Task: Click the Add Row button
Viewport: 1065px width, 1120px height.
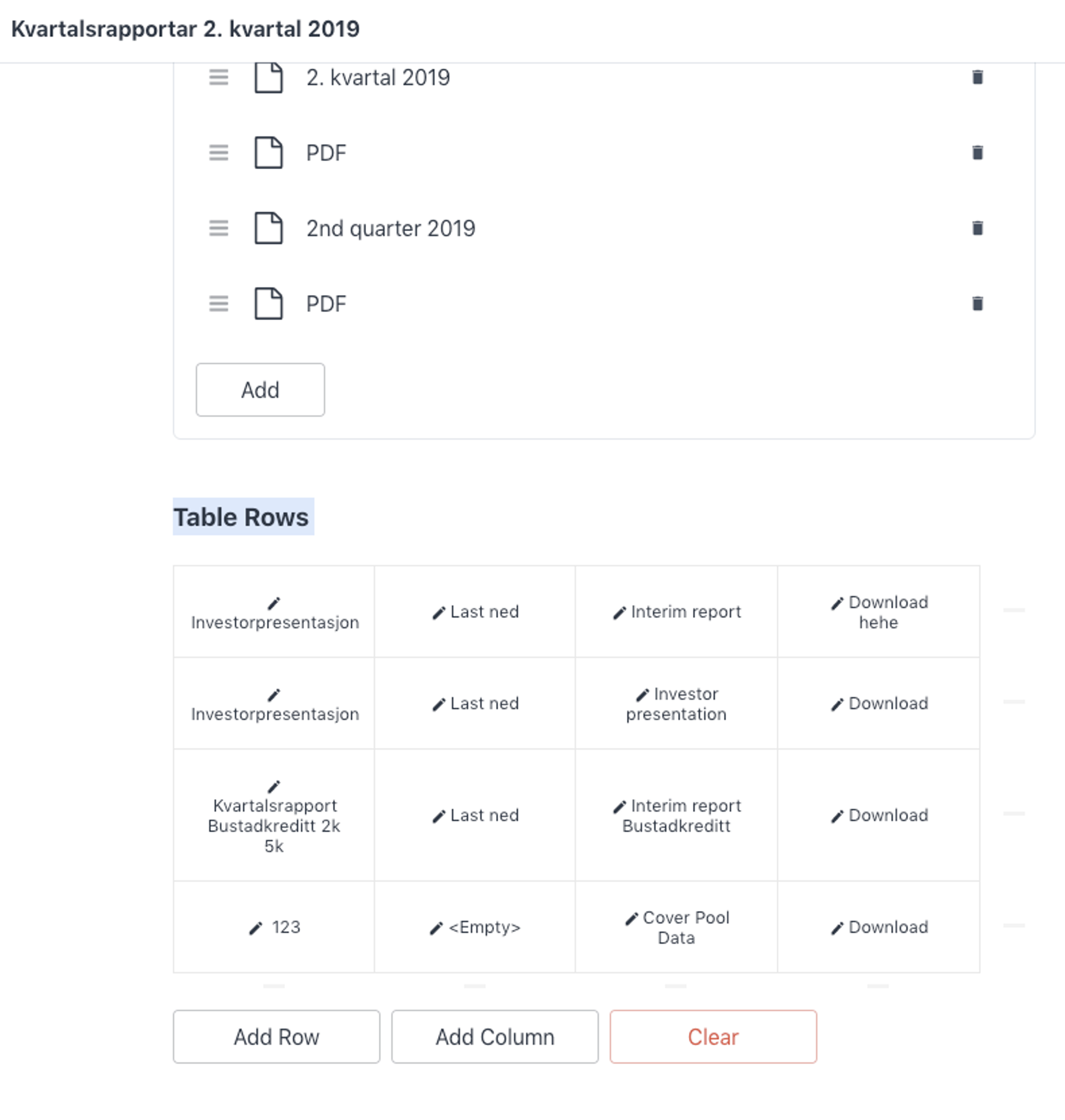Action: pos(276,1037)
